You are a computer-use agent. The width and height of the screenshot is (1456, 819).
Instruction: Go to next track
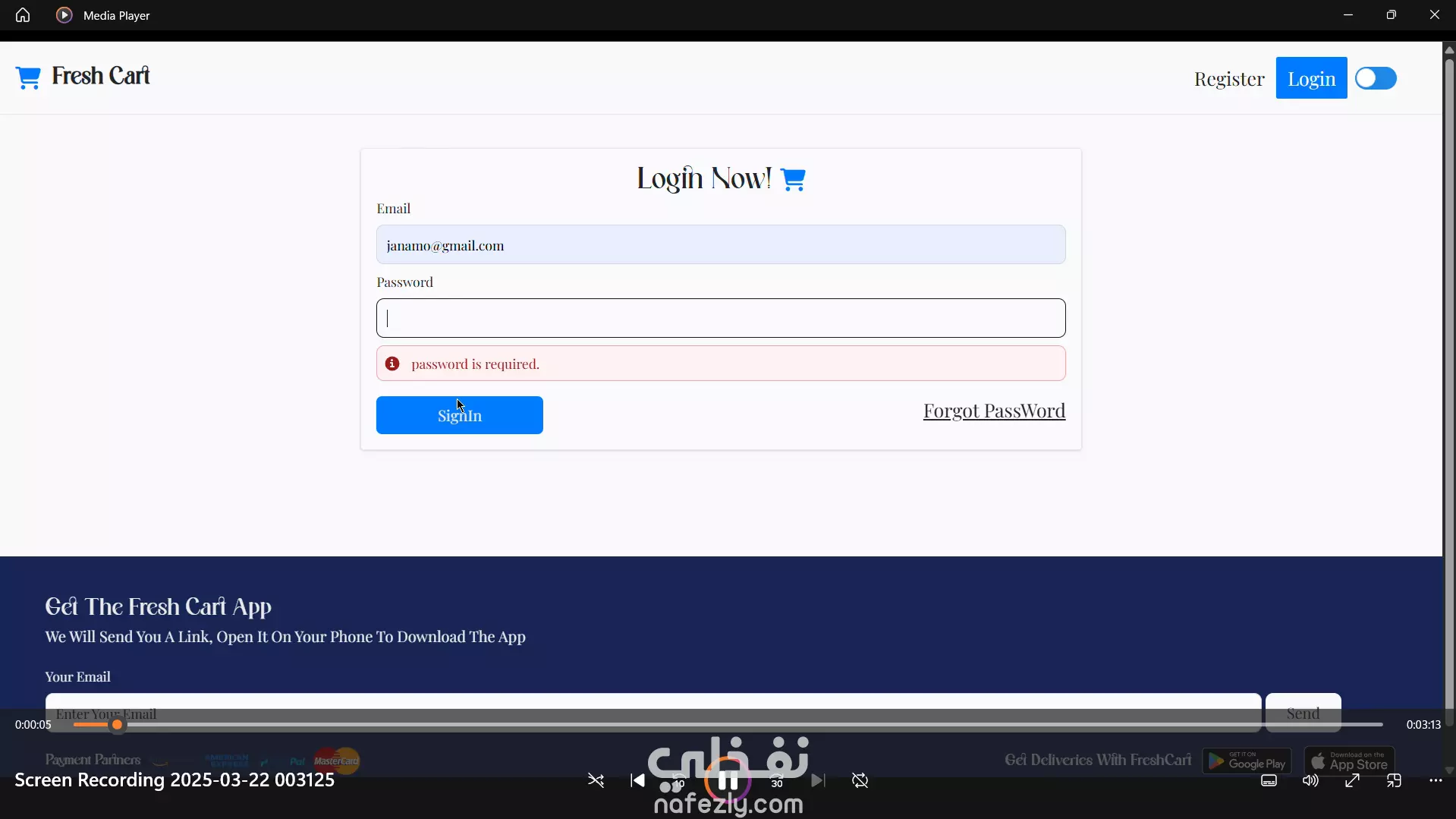click(x=818, y=780)
